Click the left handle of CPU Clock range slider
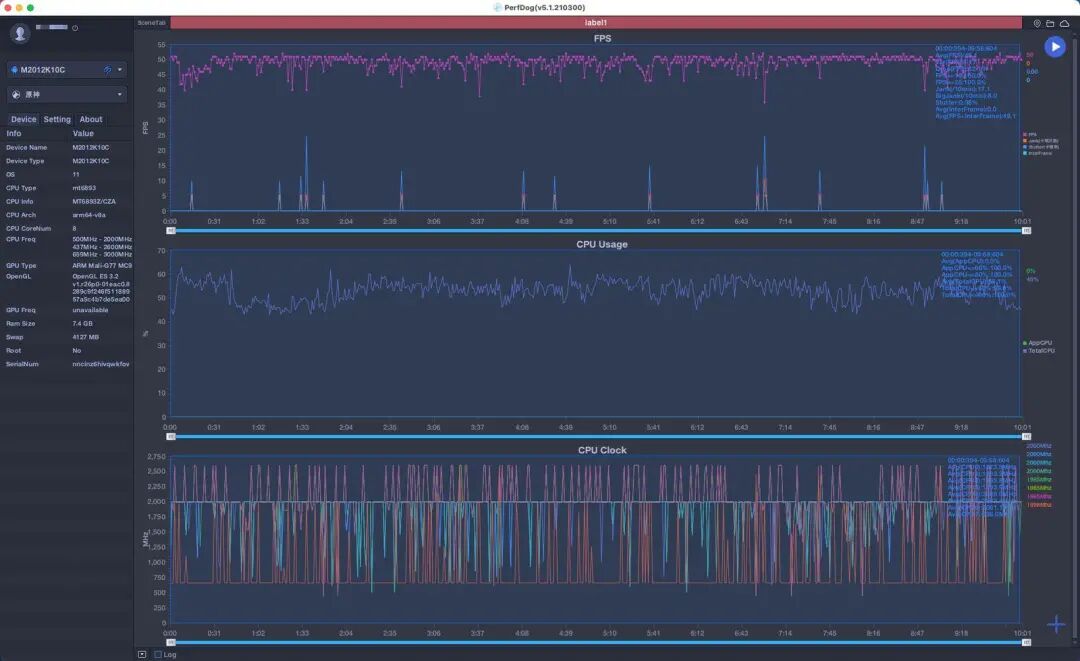 [x=171, y=642]
